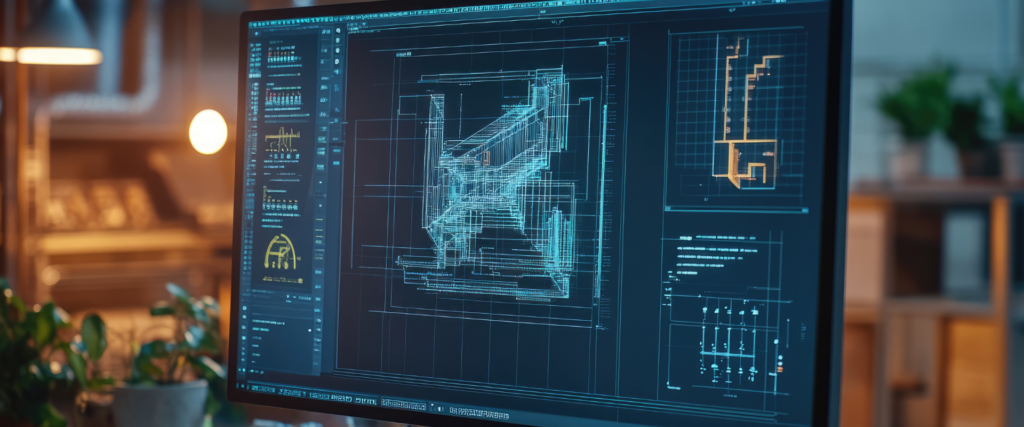Click the yellow arch diagram thumbnail in left panel
Image resolution: width=1024 pixels, height=427 pixels.
[281, 252]
